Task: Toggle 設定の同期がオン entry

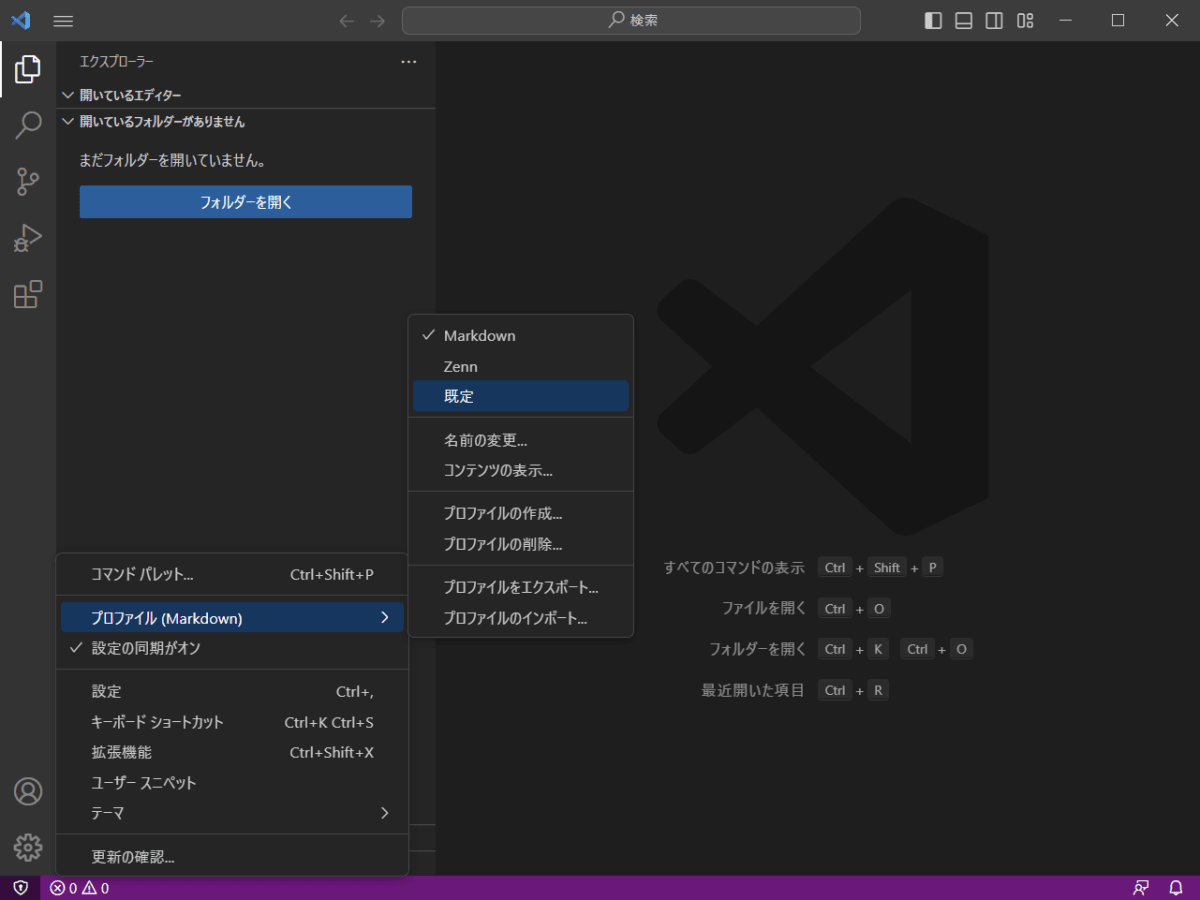Action: pyautogui.click(x=232, y=648)
